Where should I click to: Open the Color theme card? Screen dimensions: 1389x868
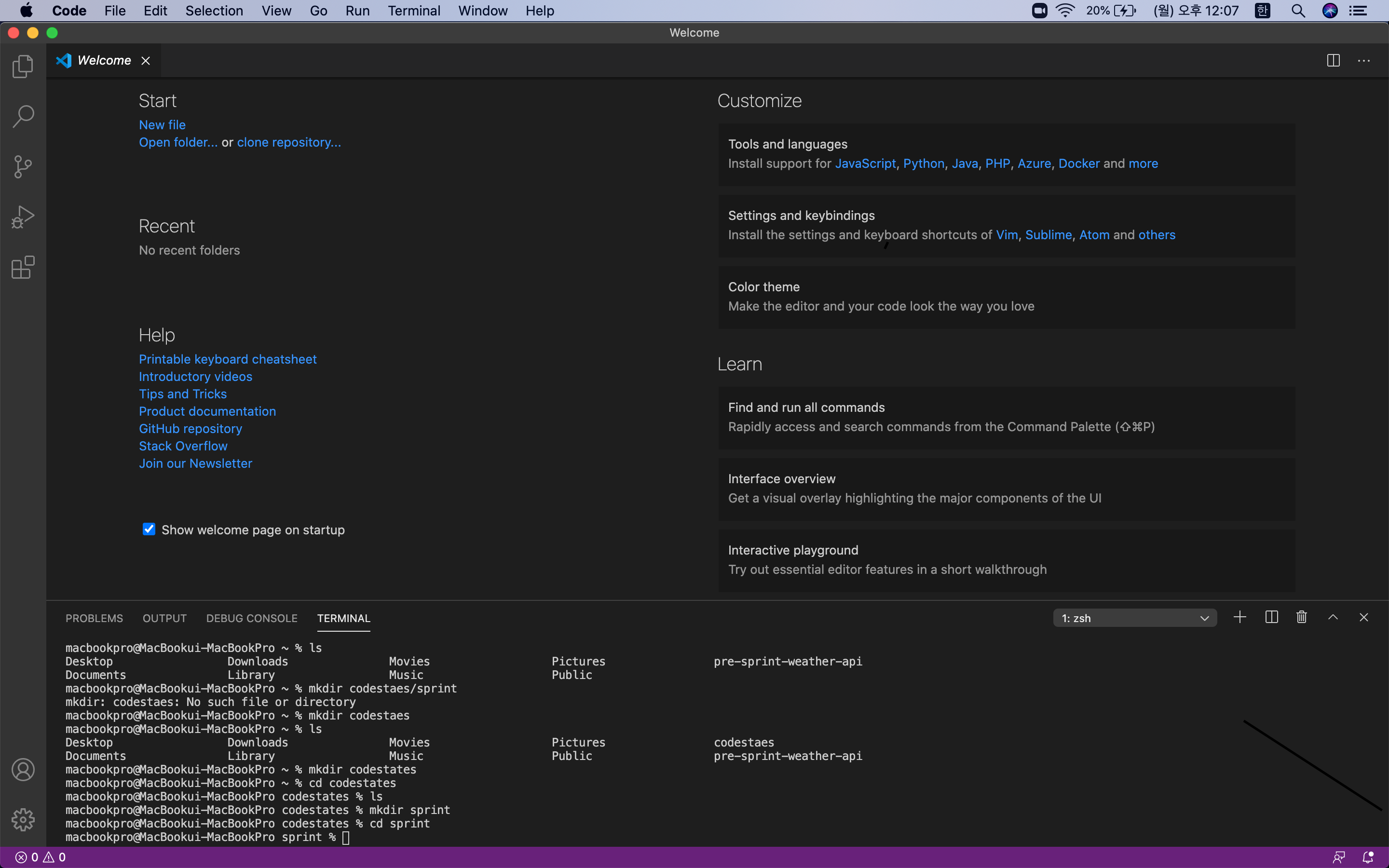pos(1007,297)
